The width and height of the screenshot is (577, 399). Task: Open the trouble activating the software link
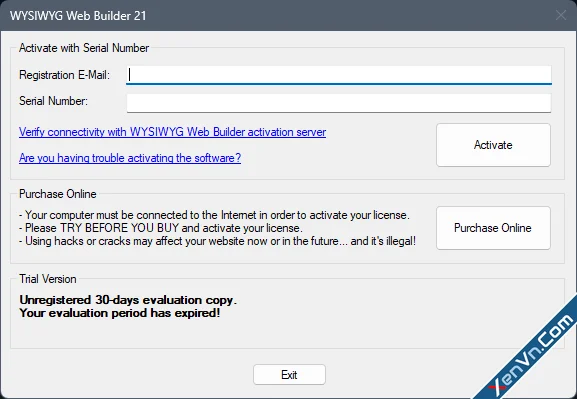pyautogui.click(x=130, y=158)
